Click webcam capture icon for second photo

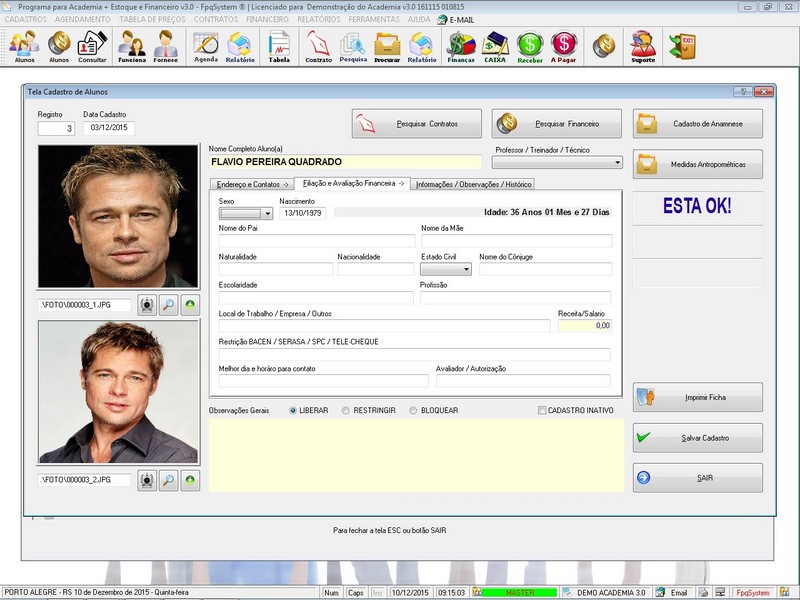coord(147,480)
